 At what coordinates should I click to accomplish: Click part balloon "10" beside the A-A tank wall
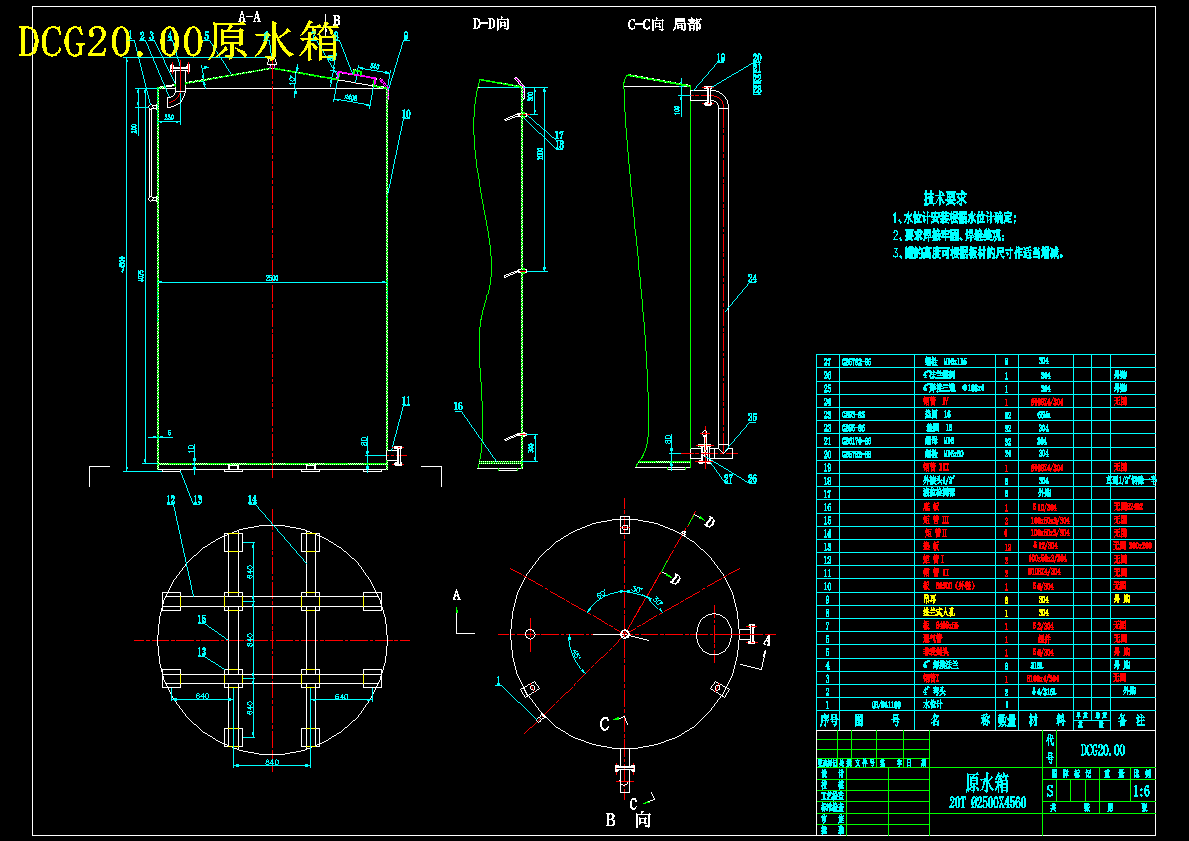tap(406, 115)
